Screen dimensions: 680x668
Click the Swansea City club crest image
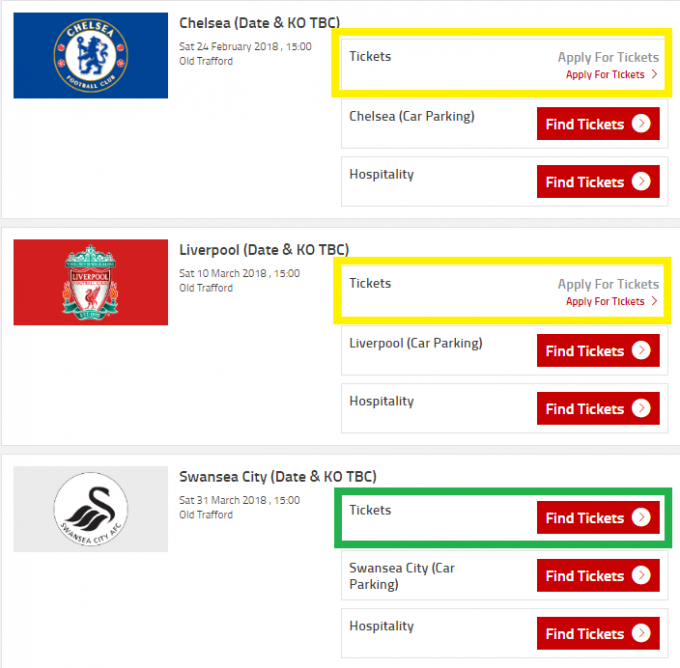click(x=90, y=509)
